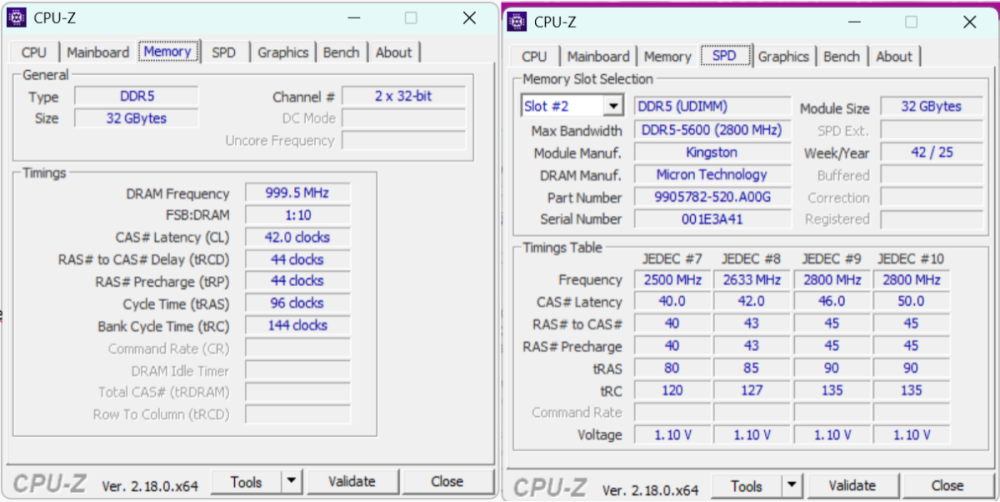The height and width of the screenshot is (502, 1000).
Task: Click Close button in right window
Action: click(948, 486)
